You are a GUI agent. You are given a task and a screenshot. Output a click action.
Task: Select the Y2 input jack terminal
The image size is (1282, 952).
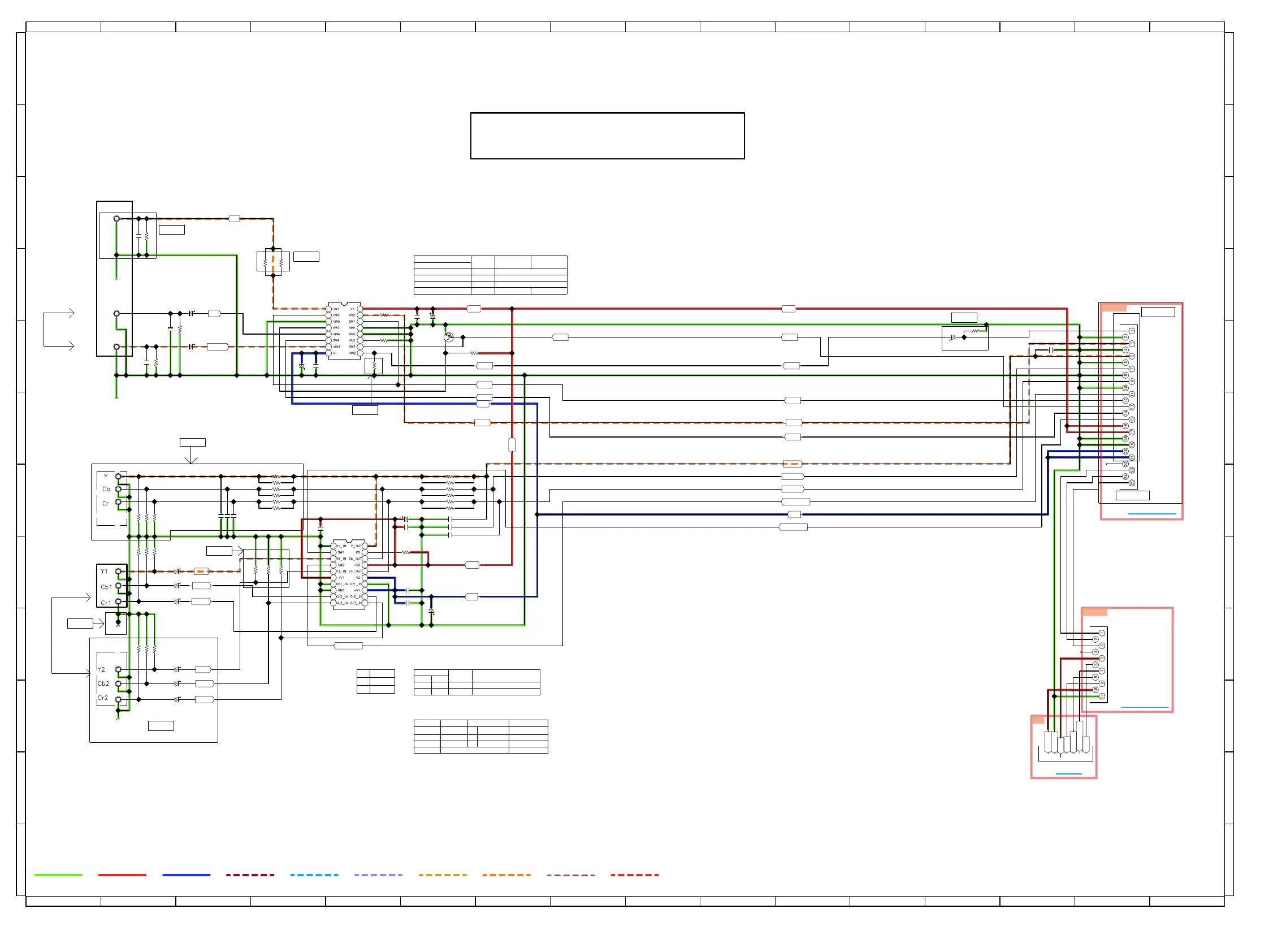118,670
